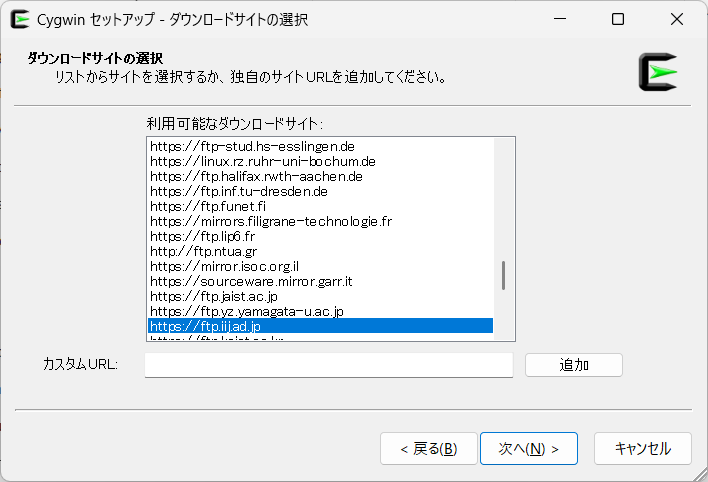Cancel setup with キャンセル button

pyautogui.click(x=643, y=449)
